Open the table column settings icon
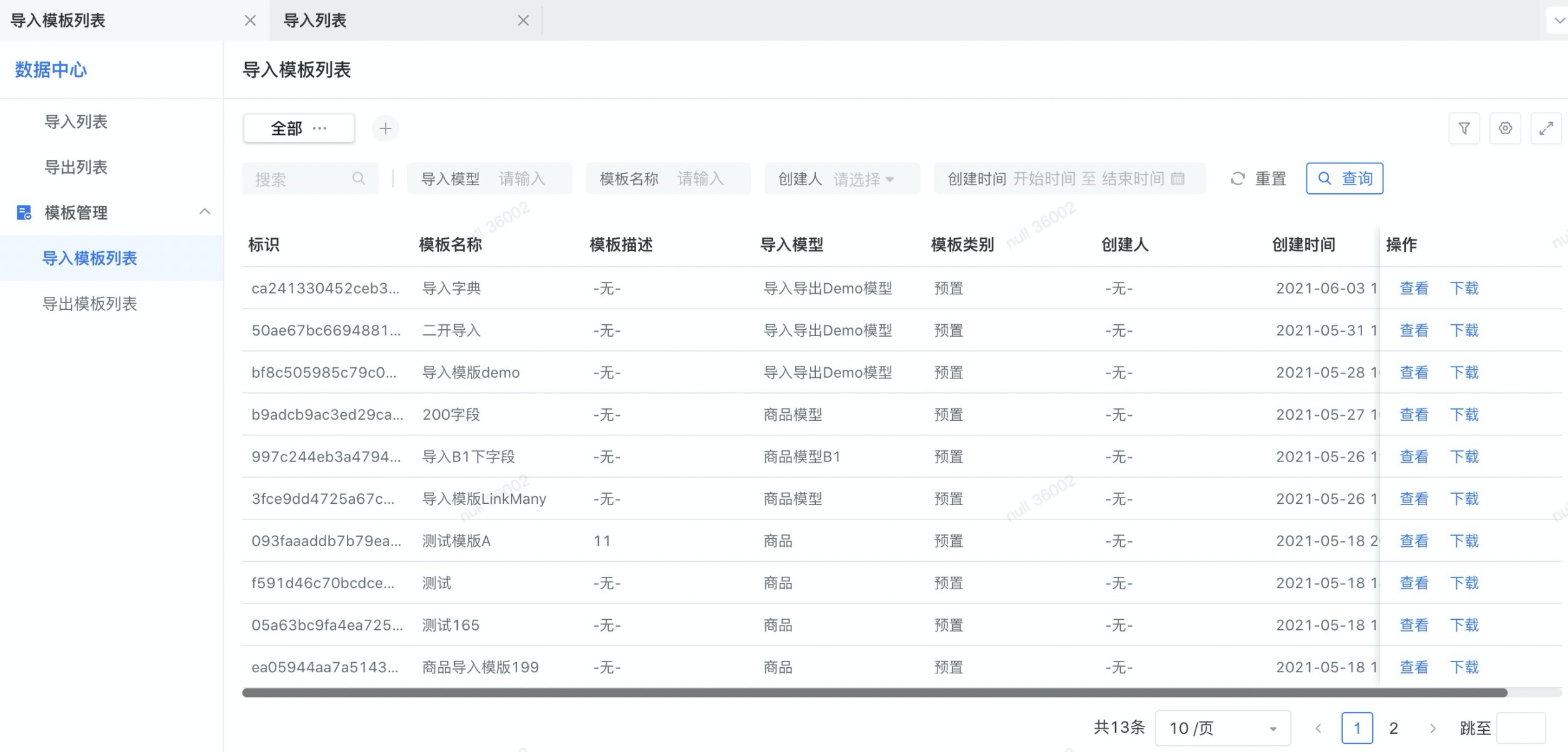This screenshot has width=1568, height=752. pyautogui.click(x=1505, y=128)
